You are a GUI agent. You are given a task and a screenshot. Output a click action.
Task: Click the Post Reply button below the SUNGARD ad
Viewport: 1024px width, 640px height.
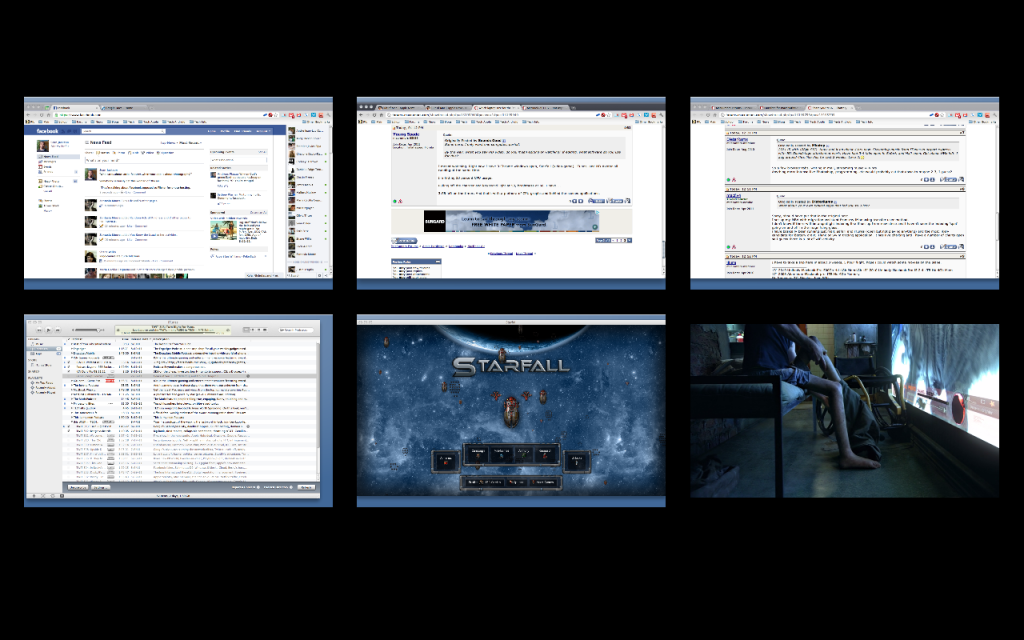click(404, 240)
